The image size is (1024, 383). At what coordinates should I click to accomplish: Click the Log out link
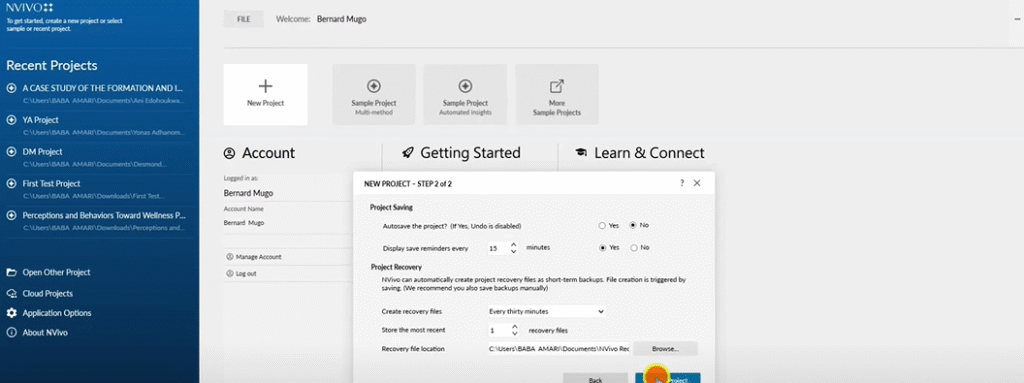click(x=246, y=273)
